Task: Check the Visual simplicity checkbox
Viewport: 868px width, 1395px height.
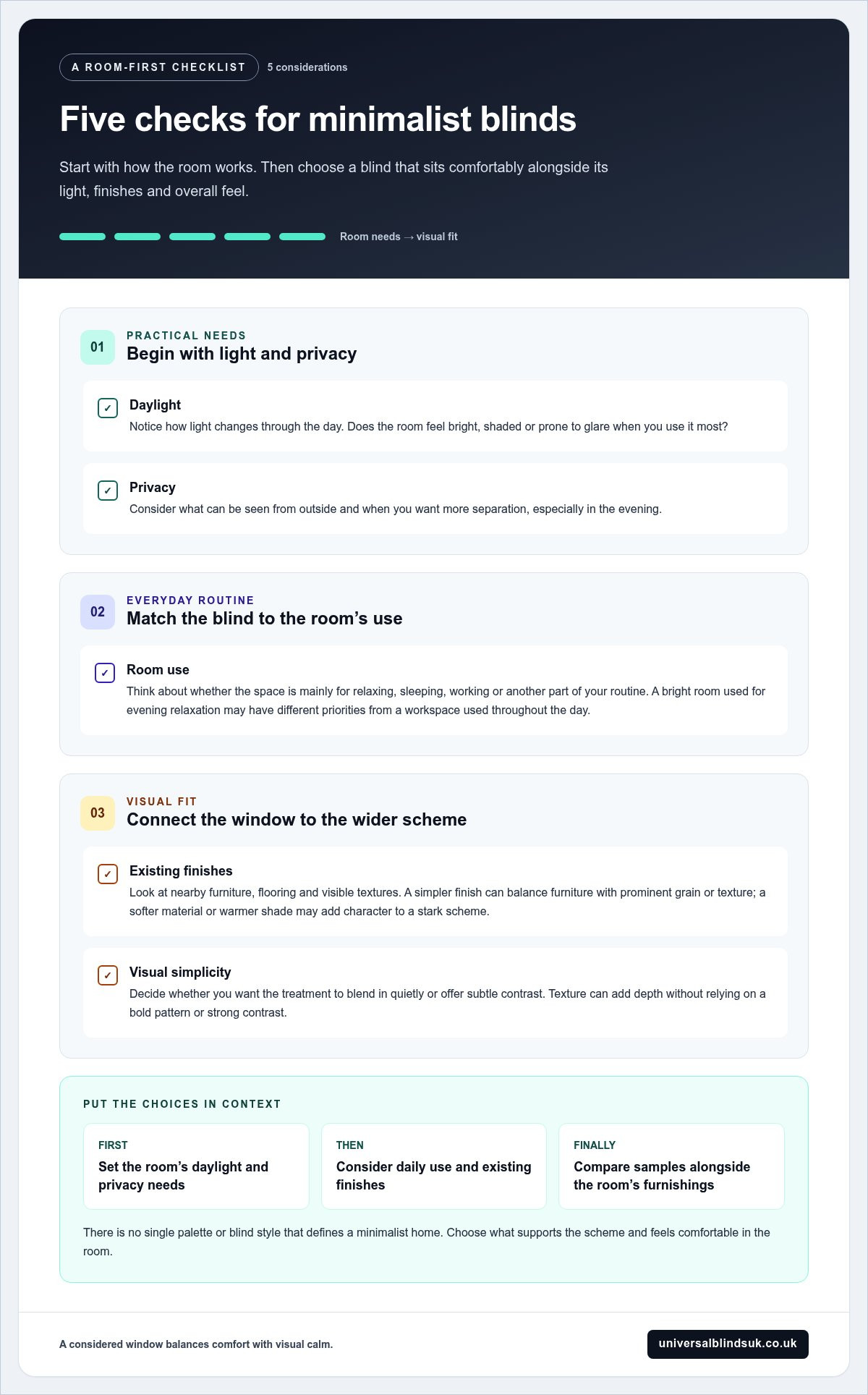Action: (108, 975)
